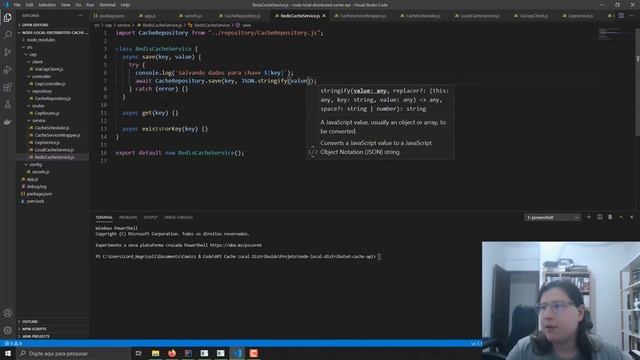The height and width of the screenshot is (360, 640).
Task: Open File Explorer from the taskbar
Action: pyautogui.click(x=156, y=353)
